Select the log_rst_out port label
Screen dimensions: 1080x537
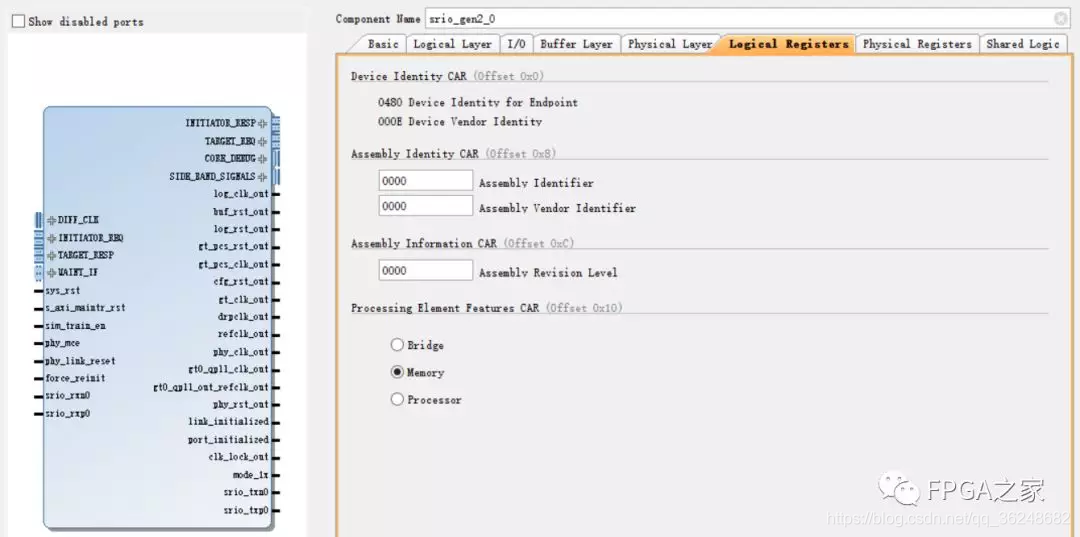tap(241, 229)
